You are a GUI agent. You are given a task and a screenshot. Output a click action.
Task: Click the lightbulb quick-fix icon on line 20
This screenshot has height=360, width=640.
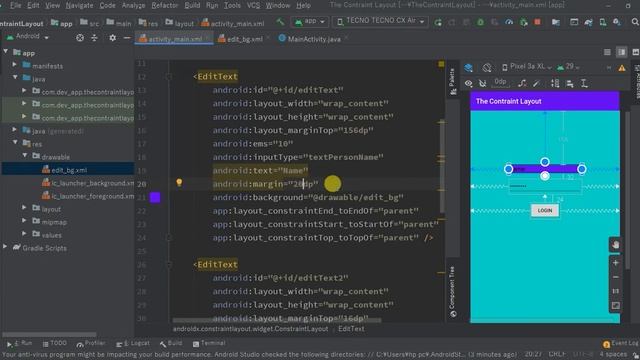tap(179, 183)
